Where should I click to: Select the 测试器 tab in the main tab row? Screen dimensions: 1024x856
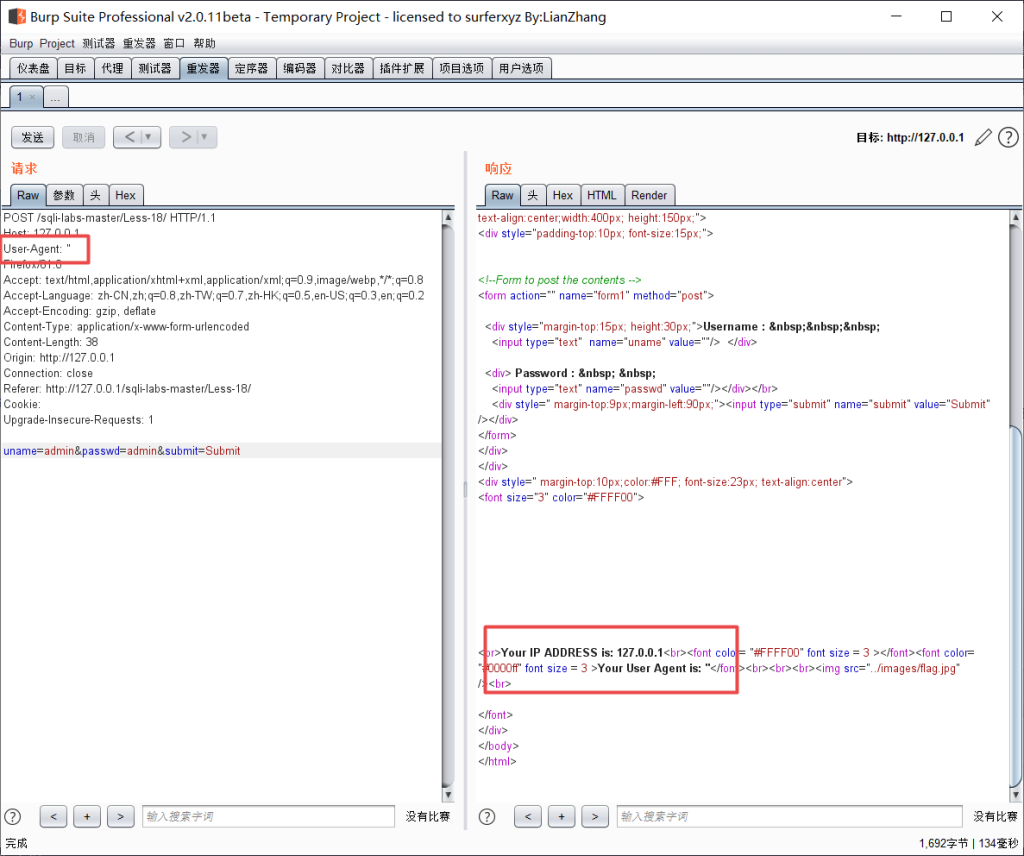pos(155,69)
